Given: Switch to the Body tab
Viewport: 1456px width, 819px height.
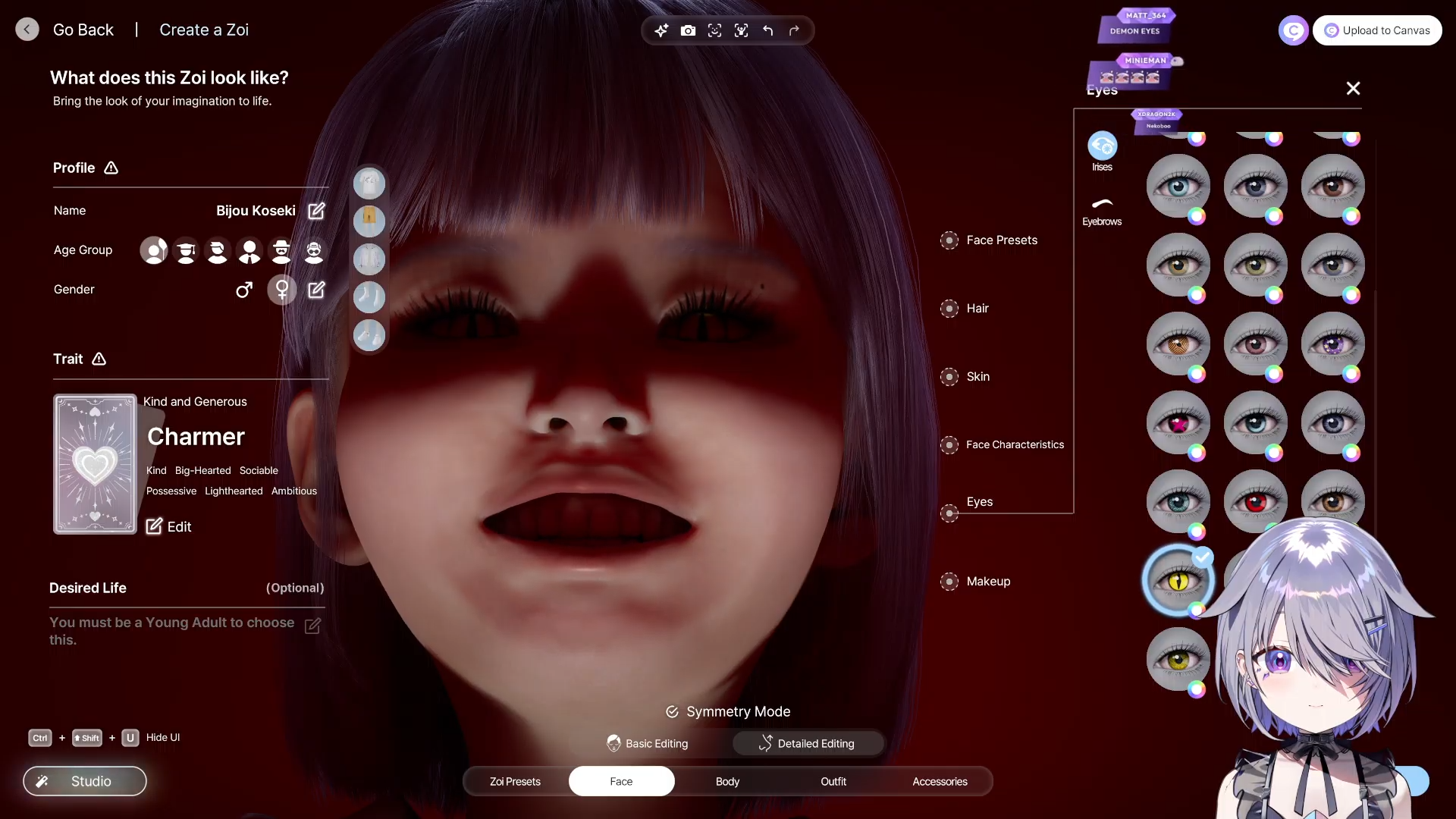Looking at the screenshot, I should (727, 781).
